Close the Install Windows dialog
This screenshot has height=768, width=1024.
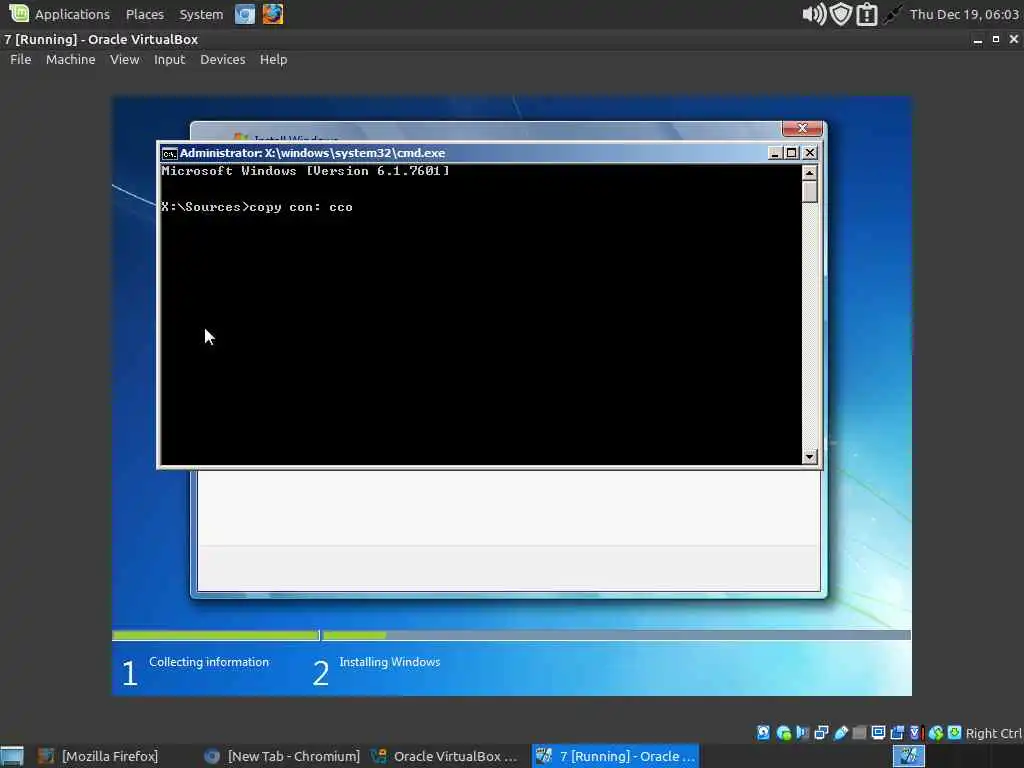coord(802,128)
